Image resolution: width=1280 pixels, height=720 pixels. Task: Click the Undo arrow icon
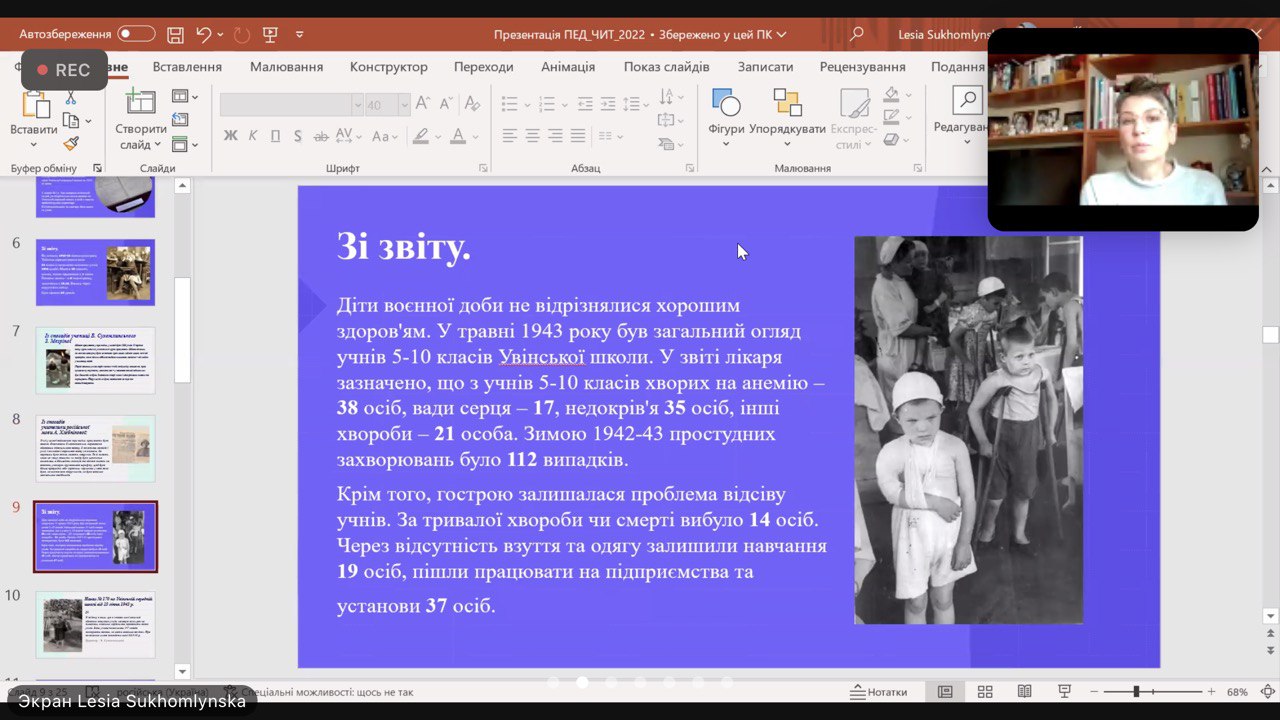(203, 34)
